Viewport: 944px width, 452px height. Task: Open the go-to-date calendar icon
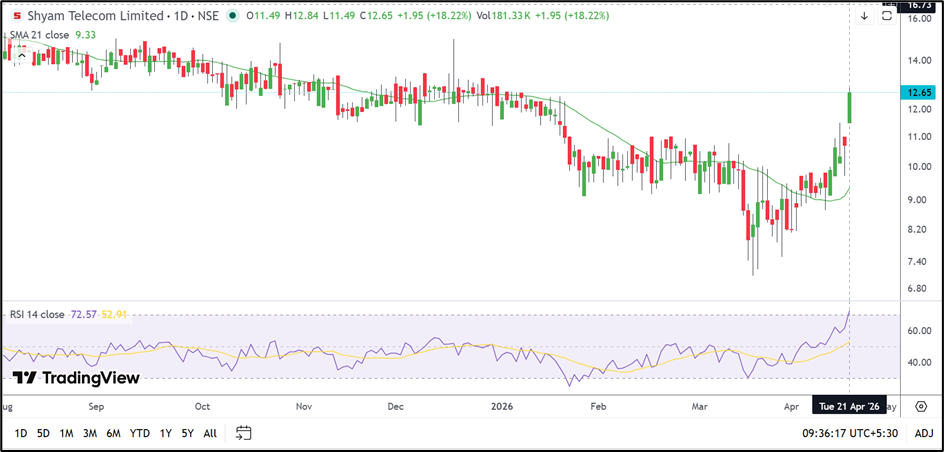[x=243, y=433]
